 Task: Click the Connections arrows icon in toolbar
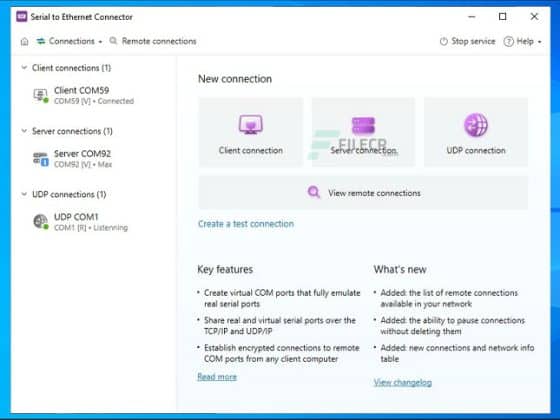(x=41, y=41)
